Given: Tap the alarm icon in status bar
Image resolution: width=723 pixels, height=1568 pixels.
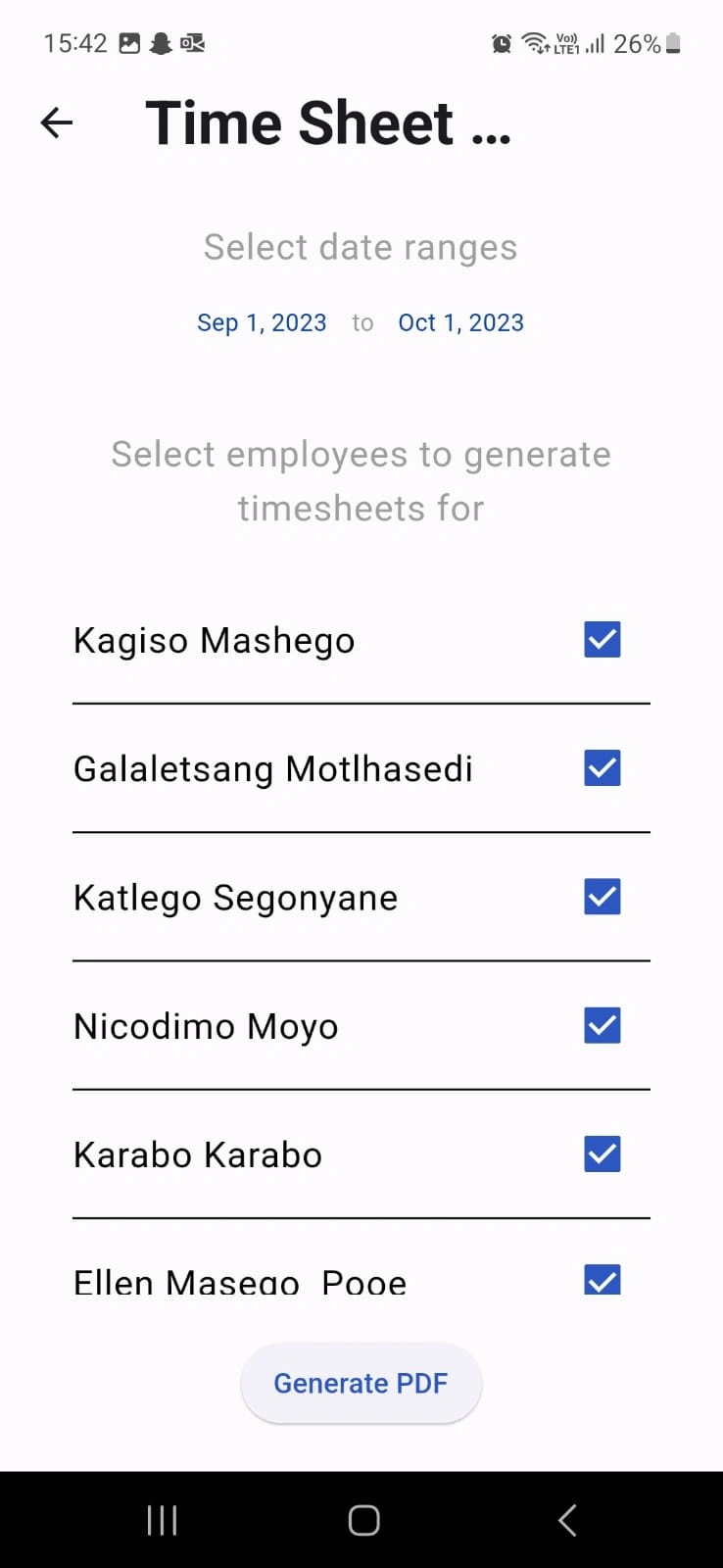Looking at the screenshot, I should click(502, 43).
